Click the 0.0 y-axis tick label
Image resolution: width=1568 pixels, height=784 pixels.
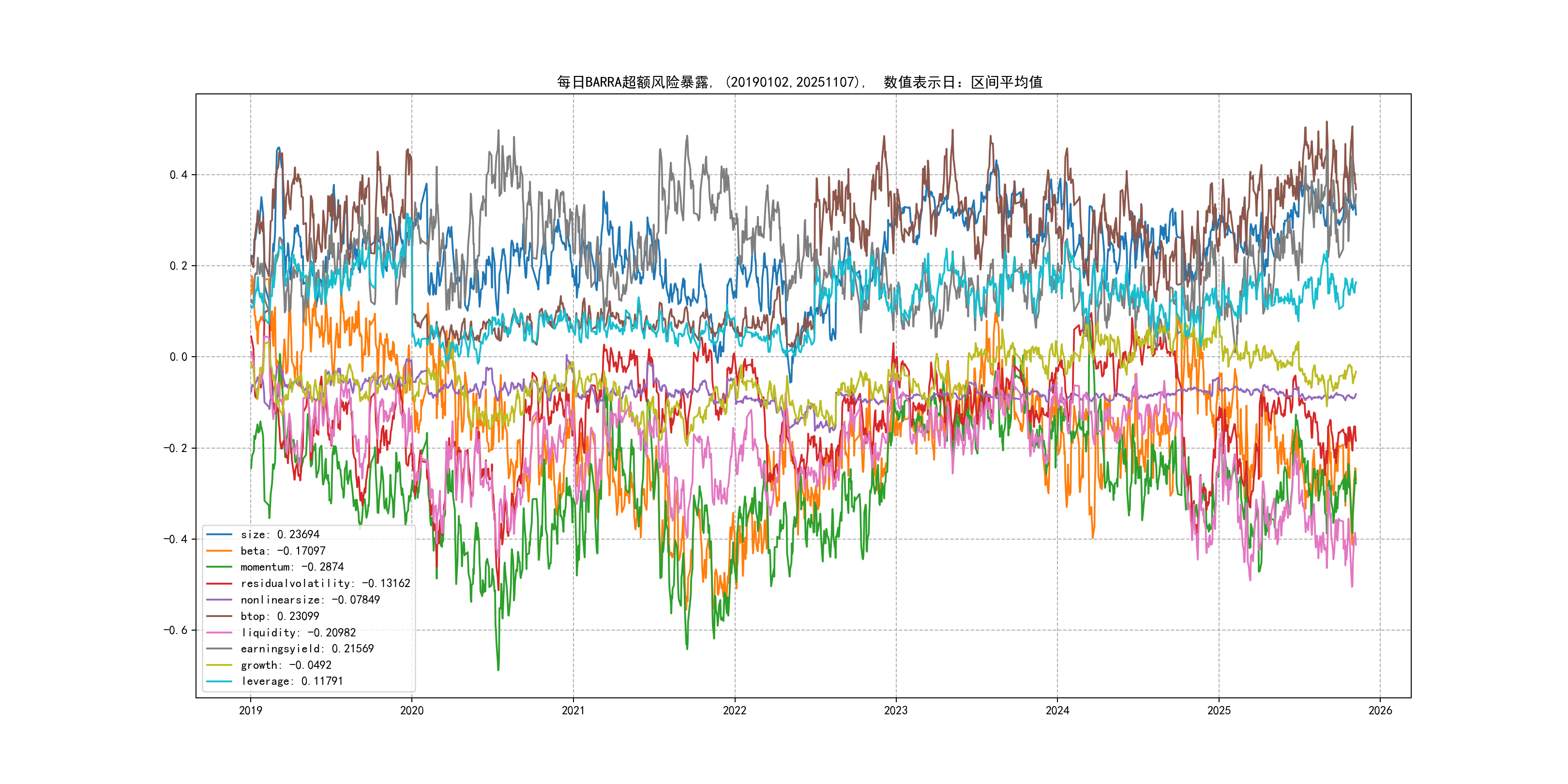click(x=179, y=357)
